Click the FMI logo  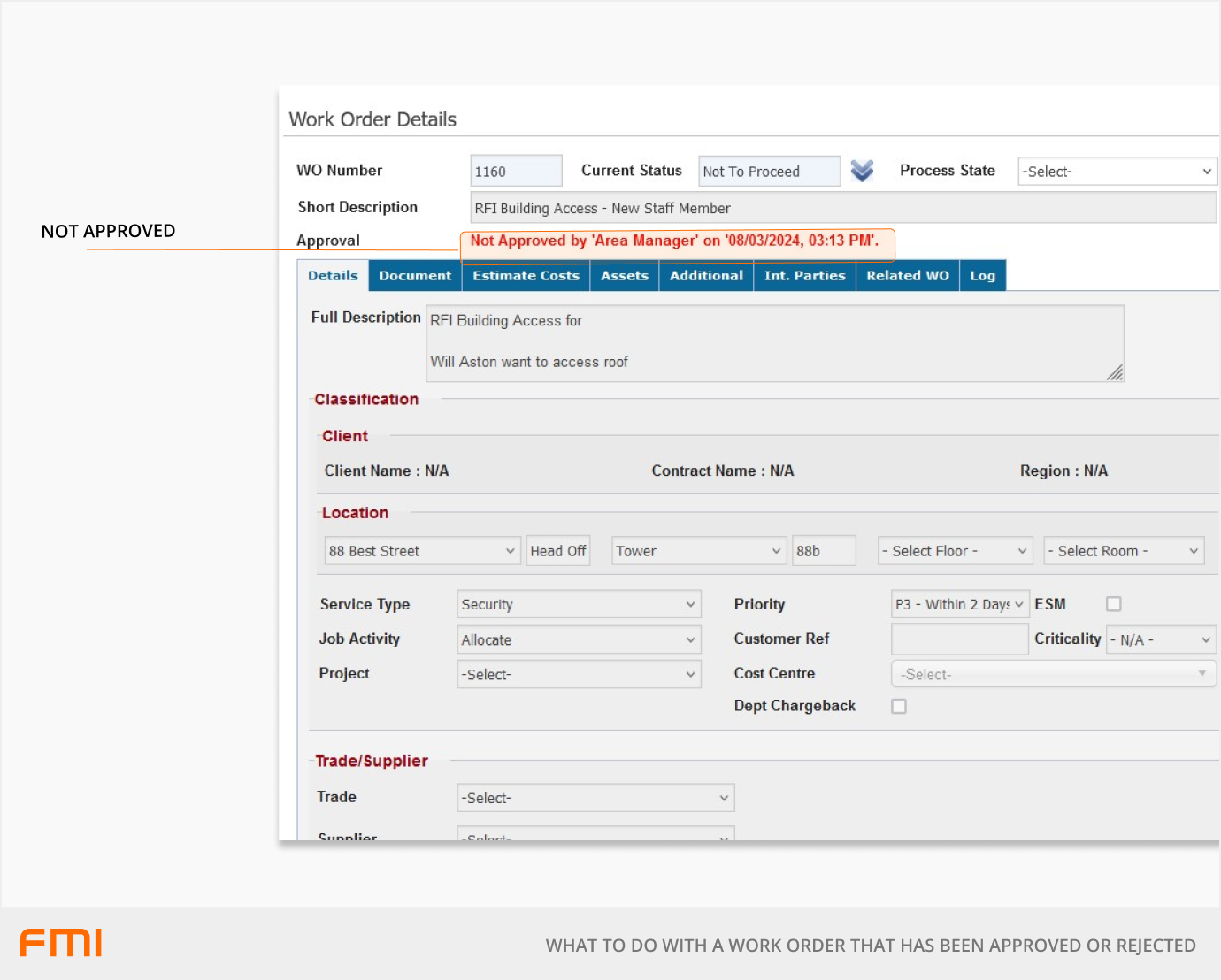61,943
